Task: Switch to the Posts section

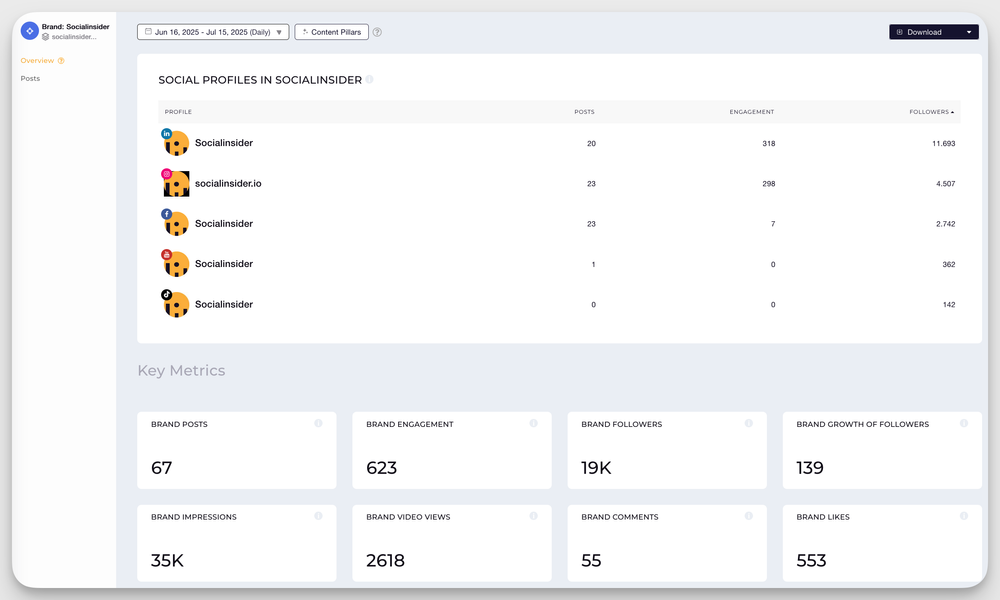Action: coord(30,78)
